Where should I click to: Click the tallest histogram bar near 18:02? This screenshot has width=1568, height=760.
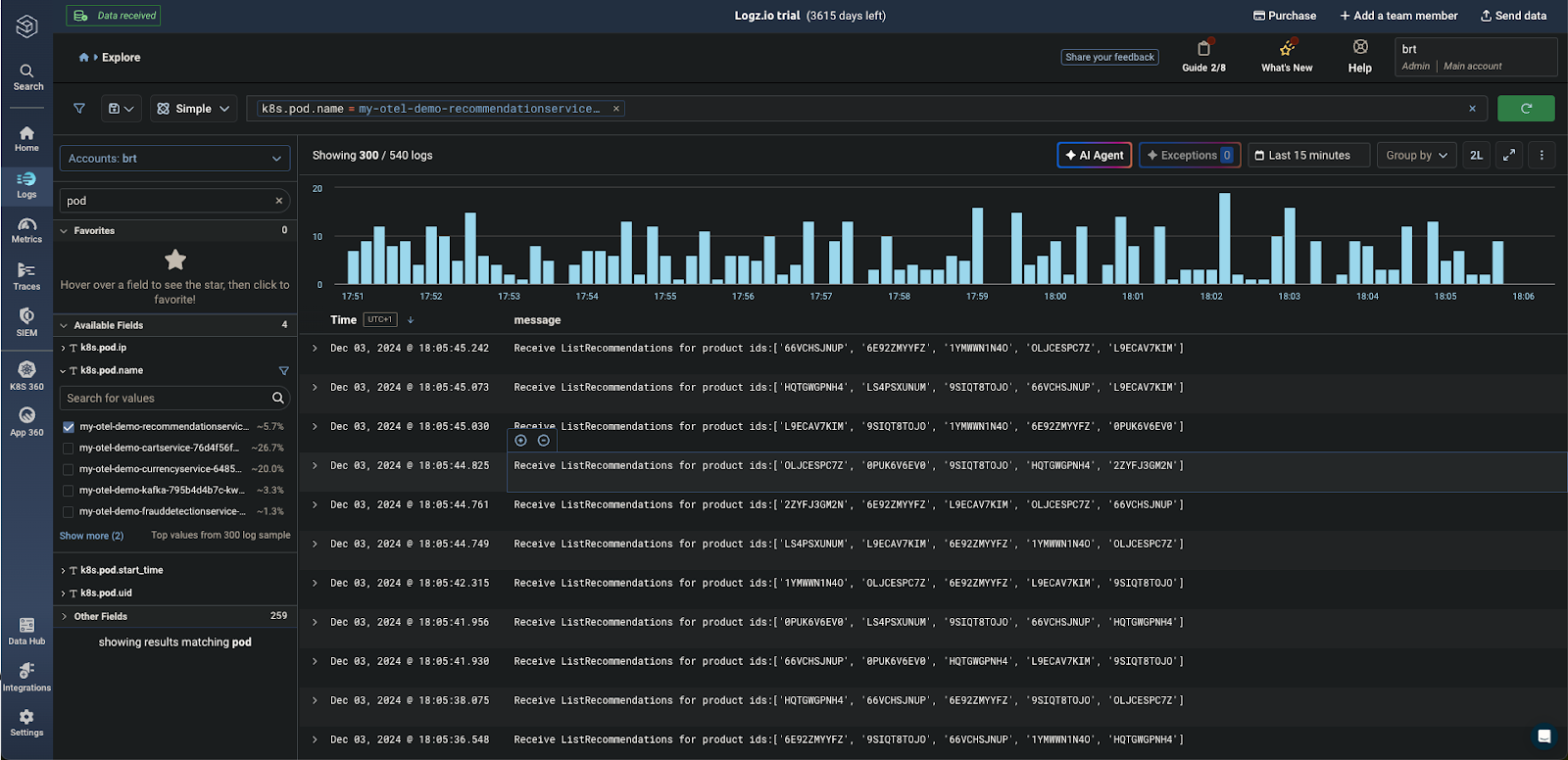pos(1225,238)
